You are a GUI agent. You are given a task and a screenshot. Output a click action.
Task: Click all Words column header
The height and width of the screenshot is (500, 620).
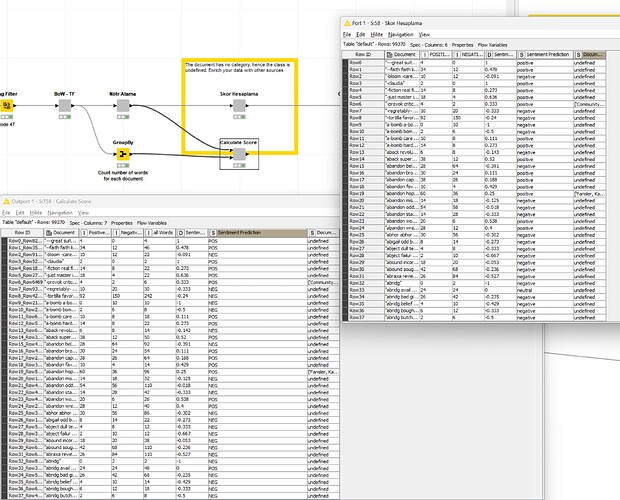(159, 233)
